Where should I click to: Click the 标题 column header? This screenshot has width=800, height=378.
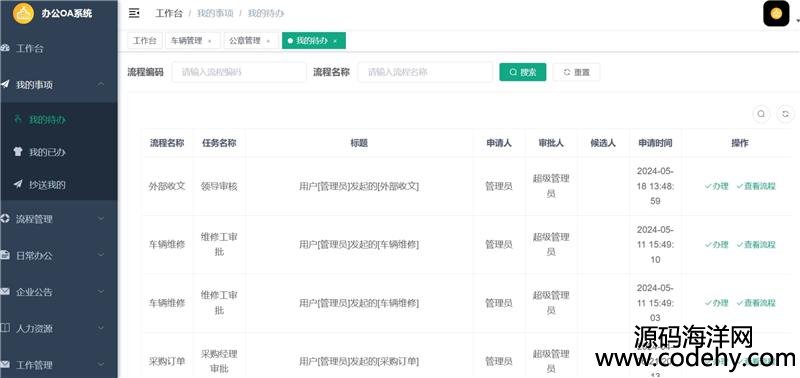(x=359, y=143)
